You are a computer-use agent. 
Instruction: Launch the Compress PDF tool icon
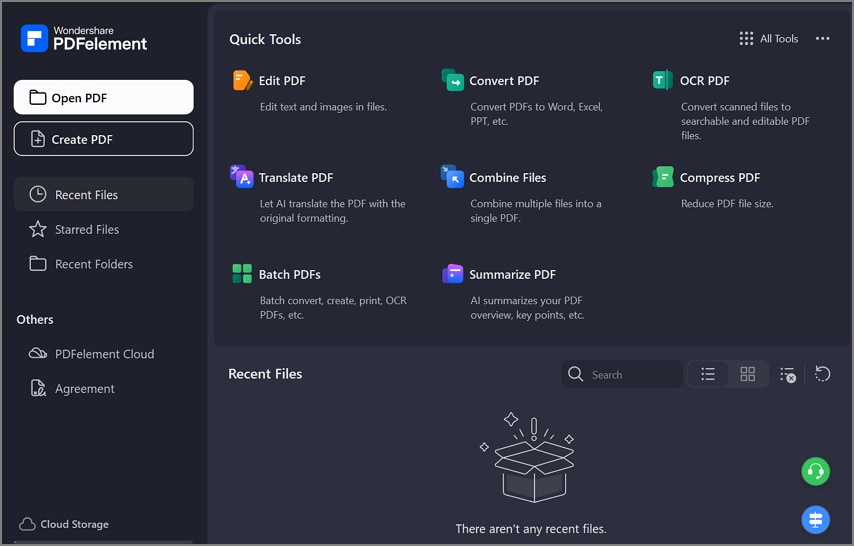(663, 177)
